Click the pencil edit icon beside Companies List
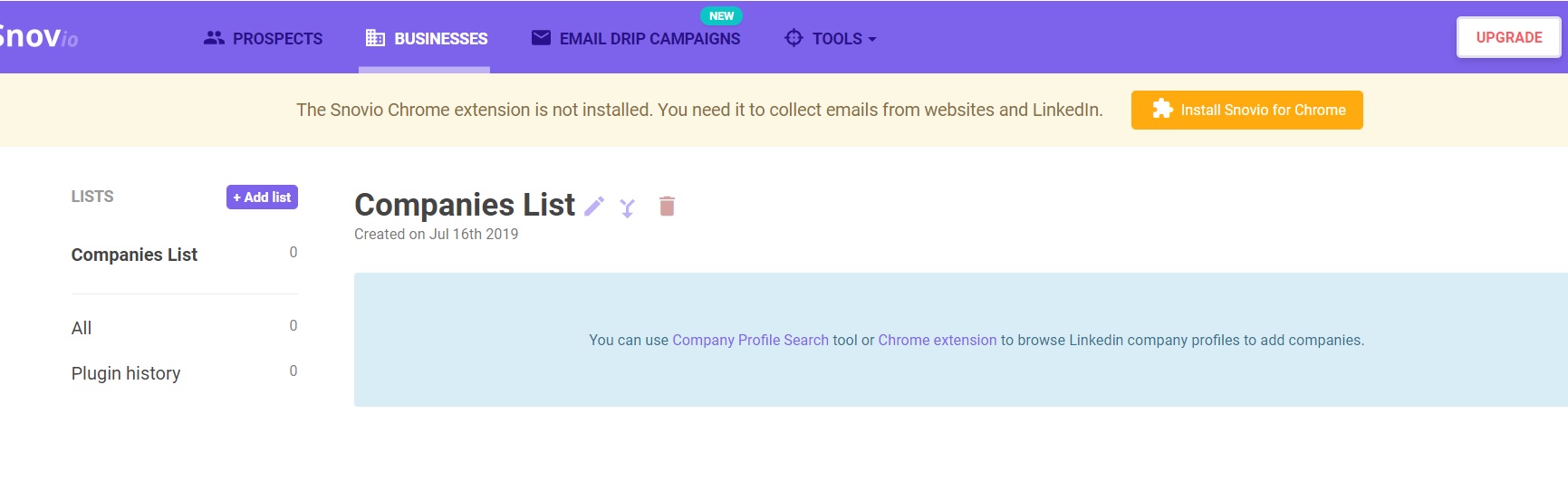 (x=594, y=207)
